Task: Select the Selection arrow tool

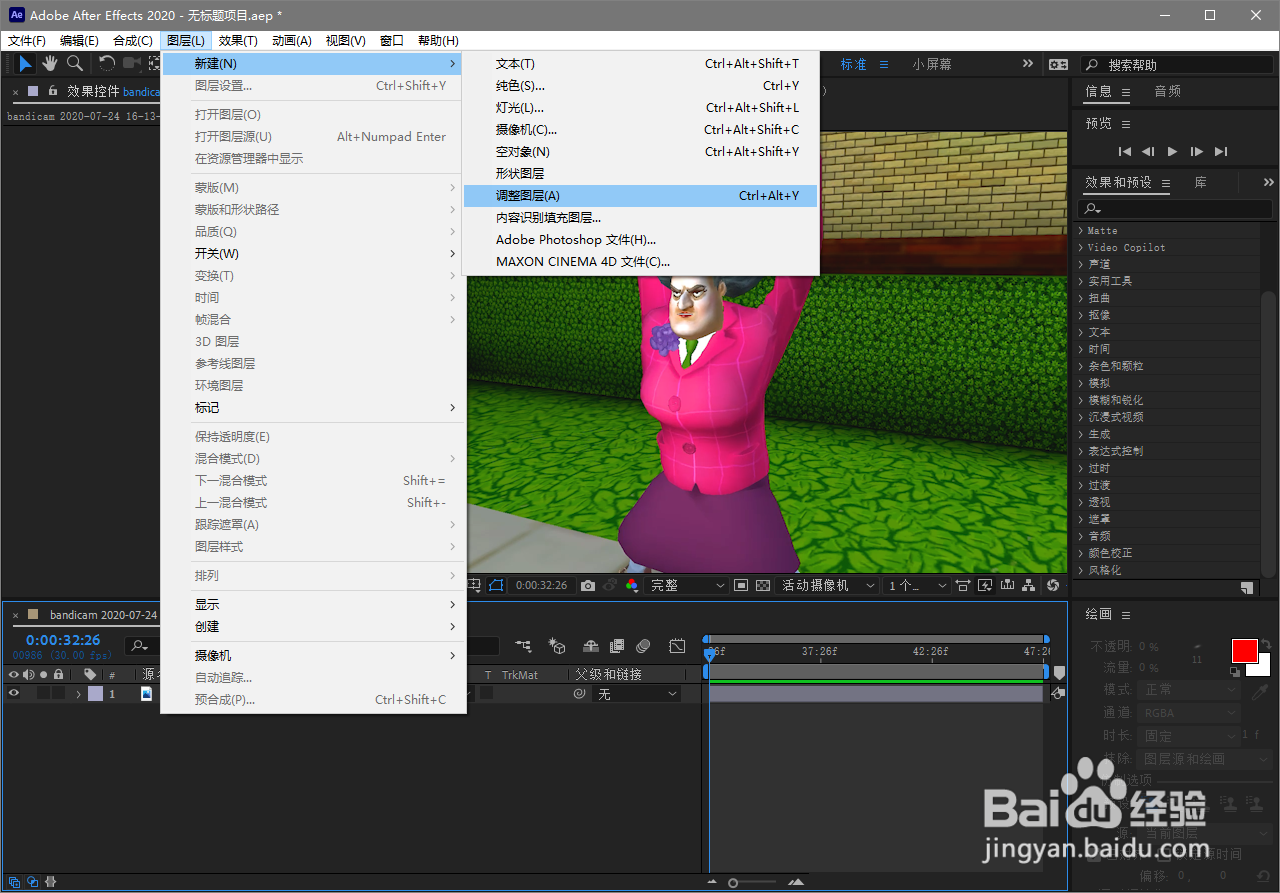Action: coord(26,64)
